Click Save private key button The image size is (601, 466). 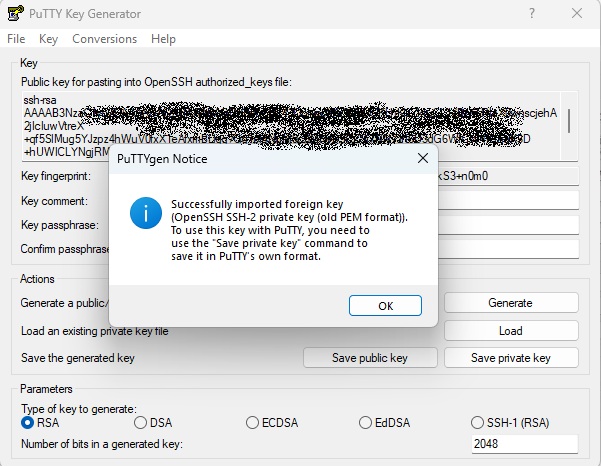tap(511, 358)
